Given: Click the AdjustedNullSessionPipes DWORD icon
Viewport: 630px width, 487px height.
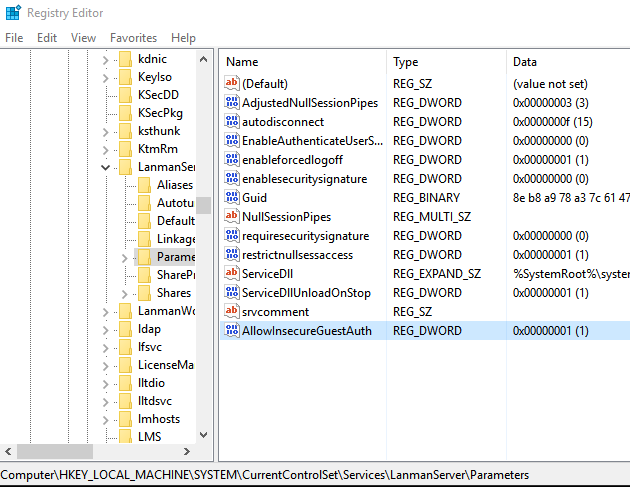Looking at the screenshot, I should [232, 102].
